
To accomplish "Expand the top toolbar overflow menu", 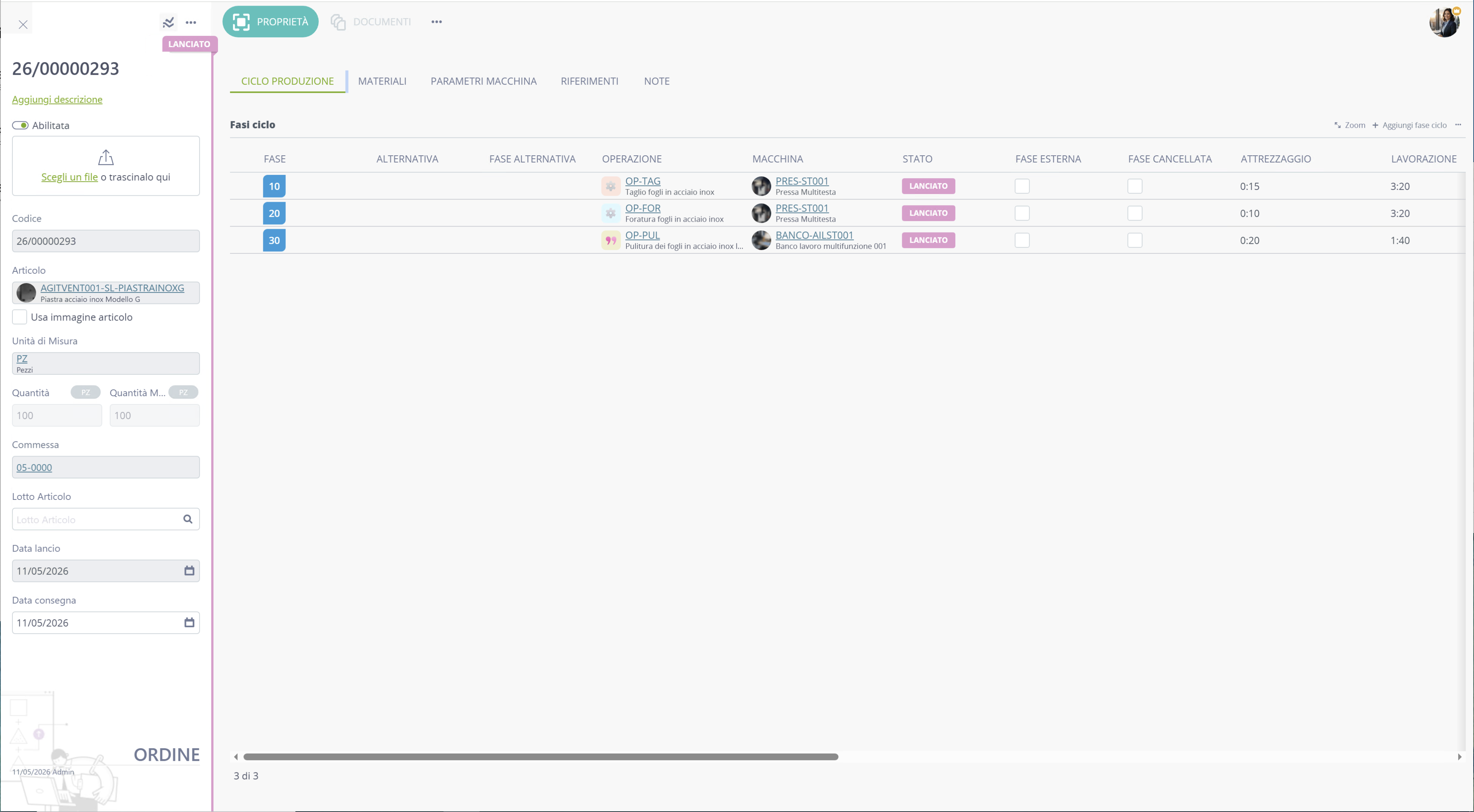I will [x=437, y=22].
